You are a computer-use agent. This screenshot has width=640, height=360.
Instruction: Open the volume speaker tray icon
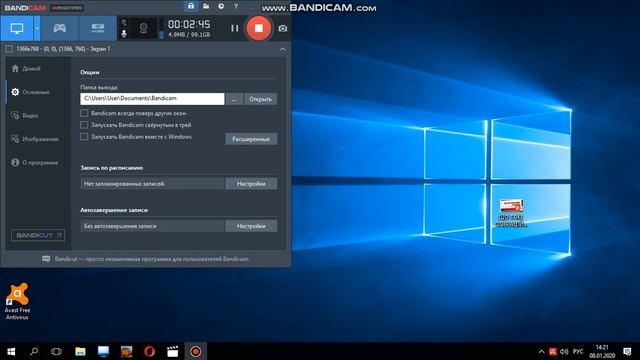(564, 351)
